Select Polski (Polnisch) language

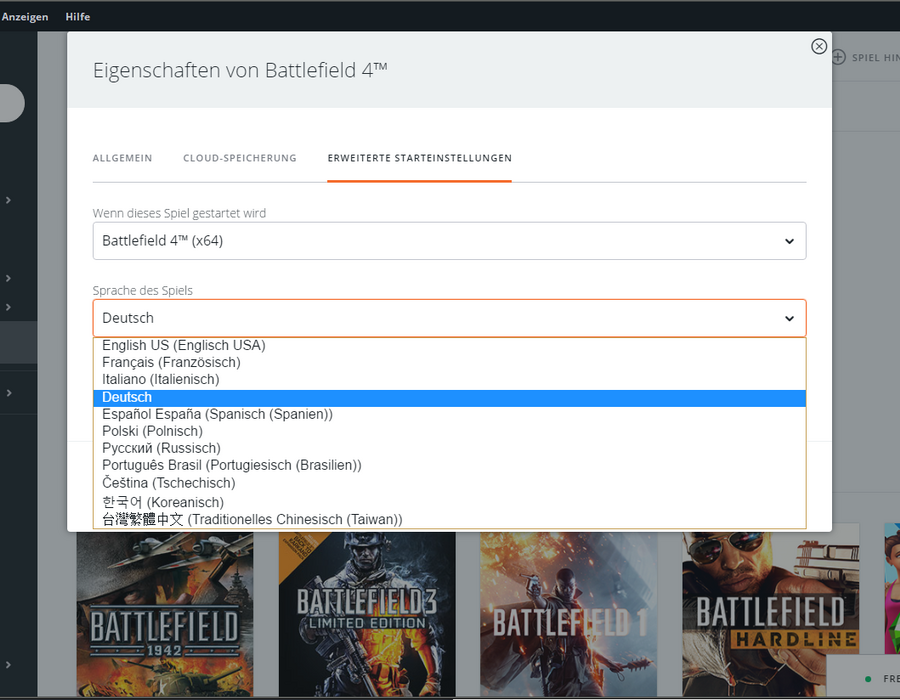pyautogui.click(x=449, y=431)
